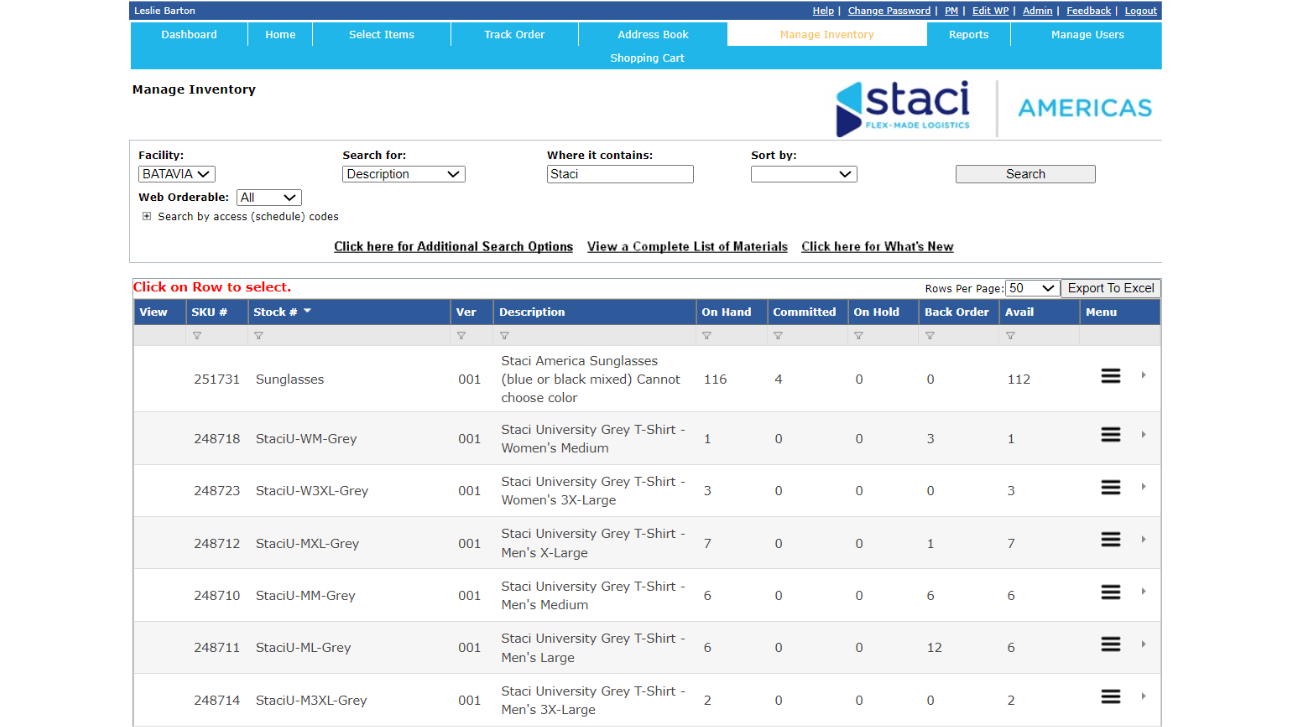Screen dimensions: 1290x727
Task: Click the Edit WP link
Action: 990,11
